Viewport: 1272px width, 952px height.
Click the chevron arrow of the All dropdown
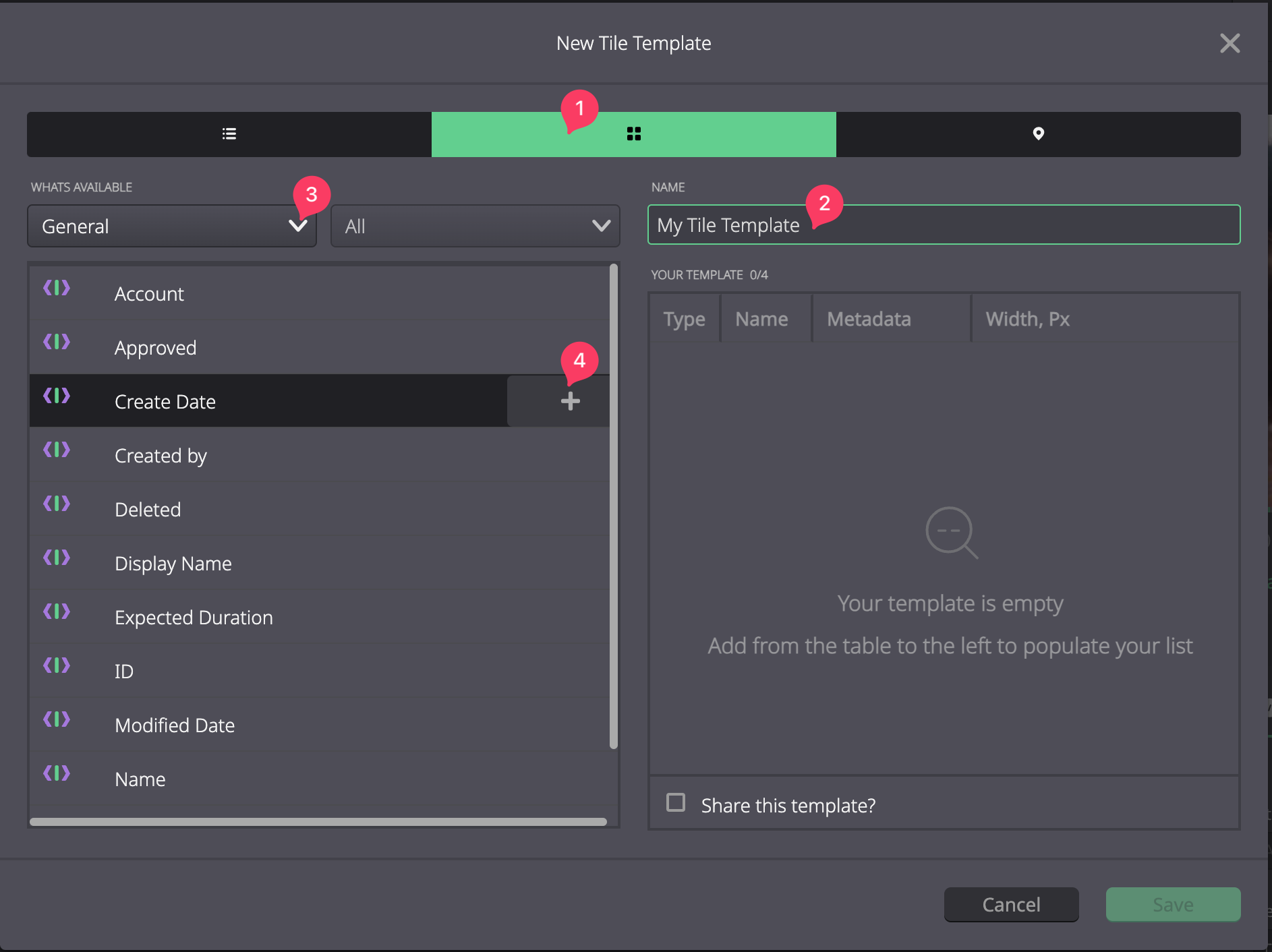pos(601,226)
